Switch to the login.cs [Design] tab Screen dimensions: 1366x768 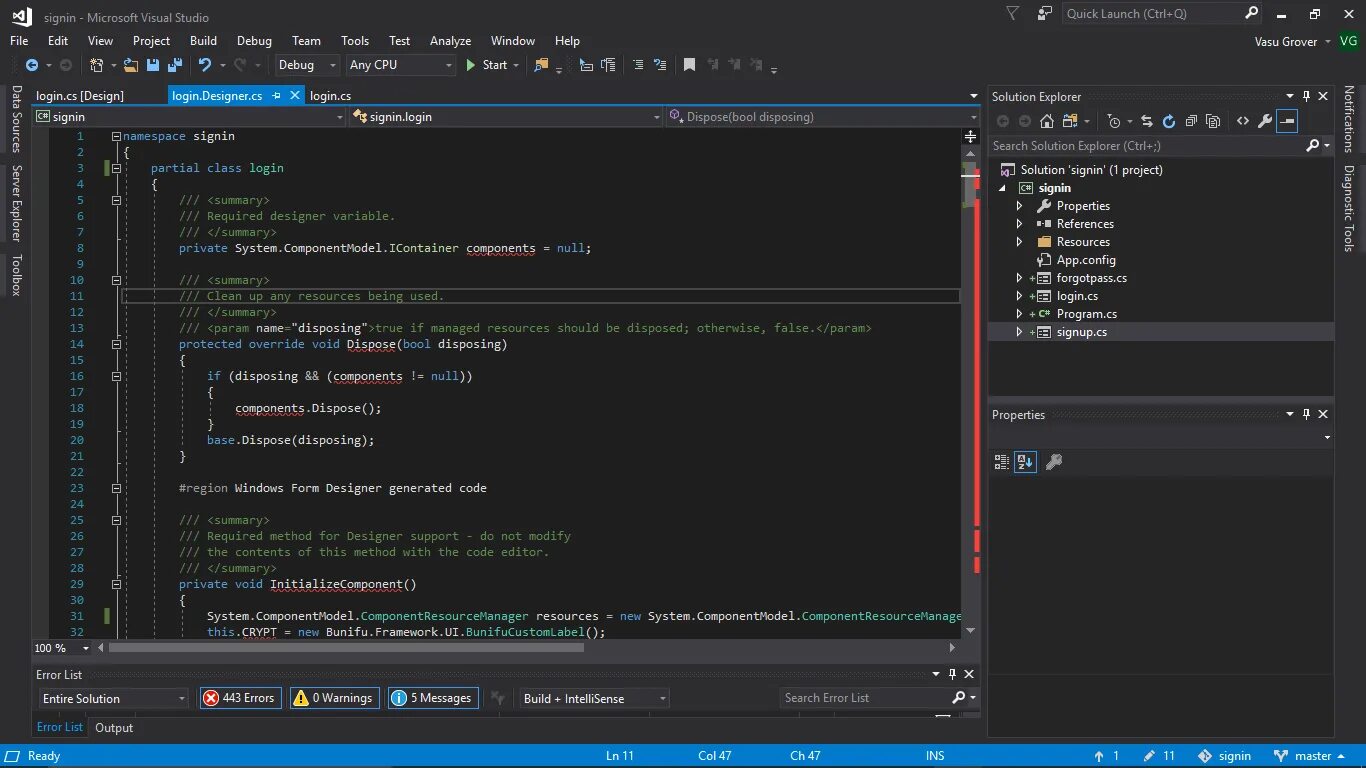click(x=80, y=96)
